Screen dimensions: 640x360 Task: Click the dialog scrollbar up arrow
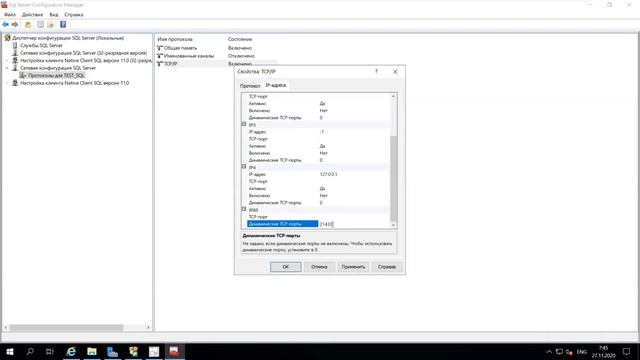[393, 96]
